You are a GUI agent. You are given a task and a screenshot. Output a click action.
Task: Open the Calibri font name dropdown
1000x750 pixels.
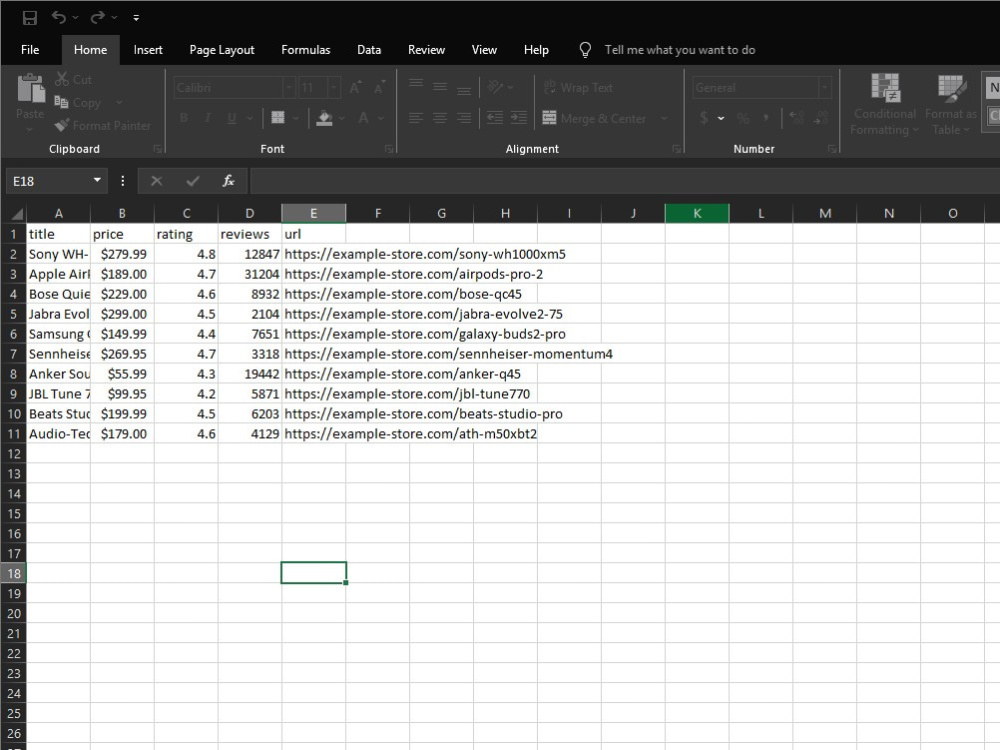pos(289,87)
